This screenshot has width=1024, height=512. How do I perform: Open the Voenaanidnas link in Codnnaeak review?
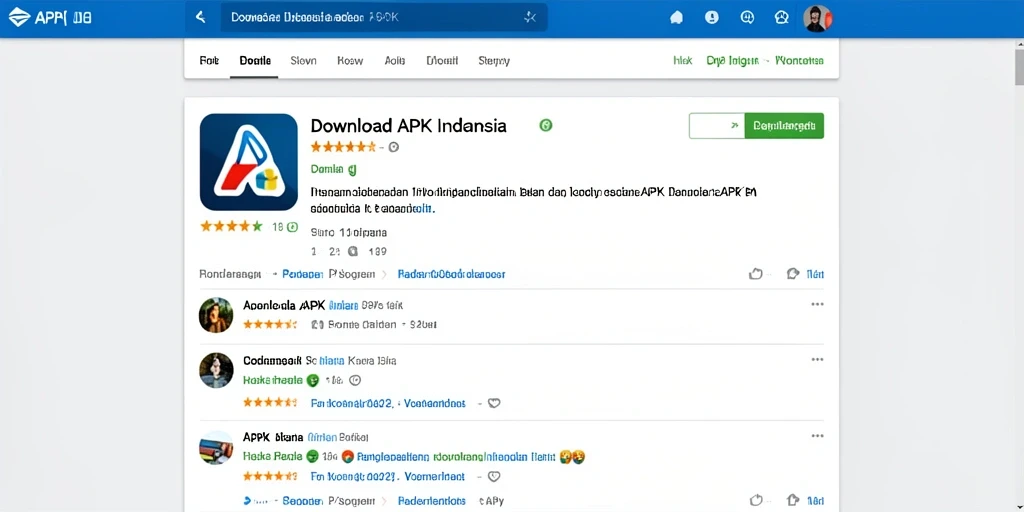click(x=434, y=404)
